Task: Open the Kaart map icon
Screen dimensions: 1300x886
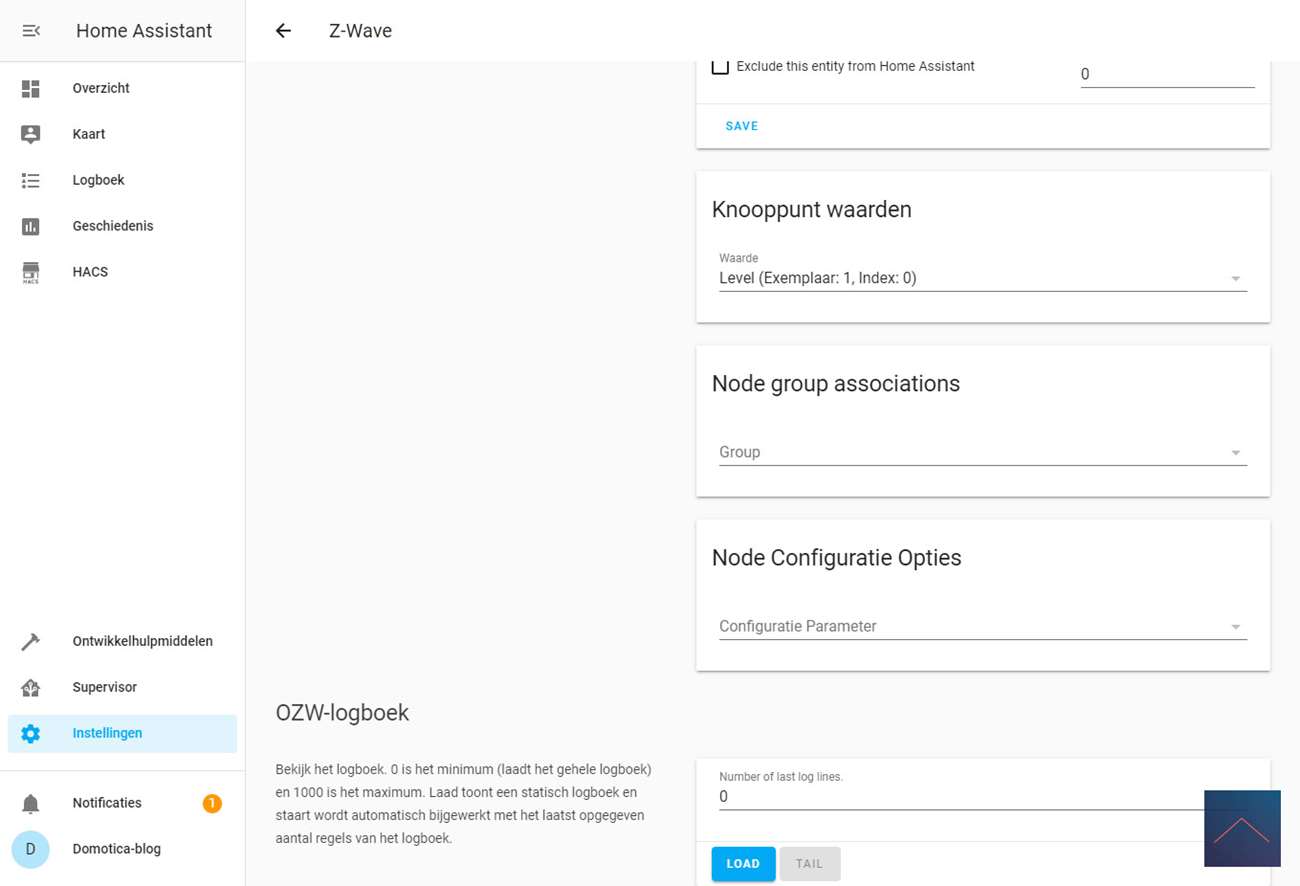Action: pyautogui.click(x=31, y=134)
